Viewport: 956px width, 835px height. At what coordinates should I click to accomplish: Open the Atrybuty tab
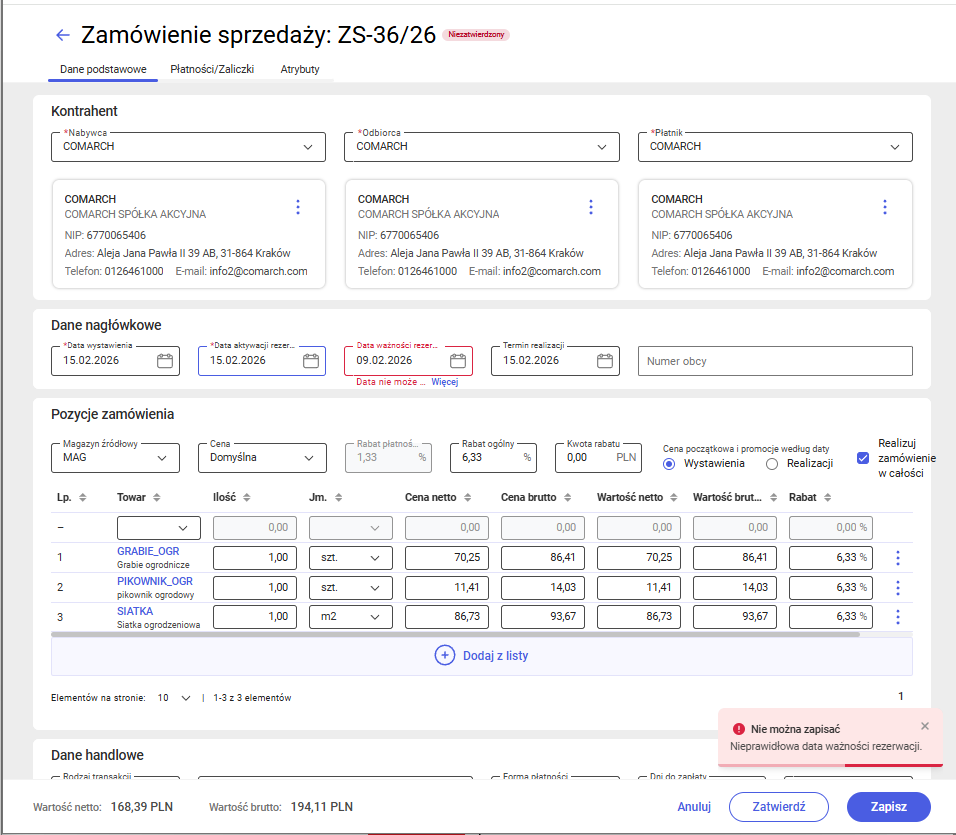299,69
